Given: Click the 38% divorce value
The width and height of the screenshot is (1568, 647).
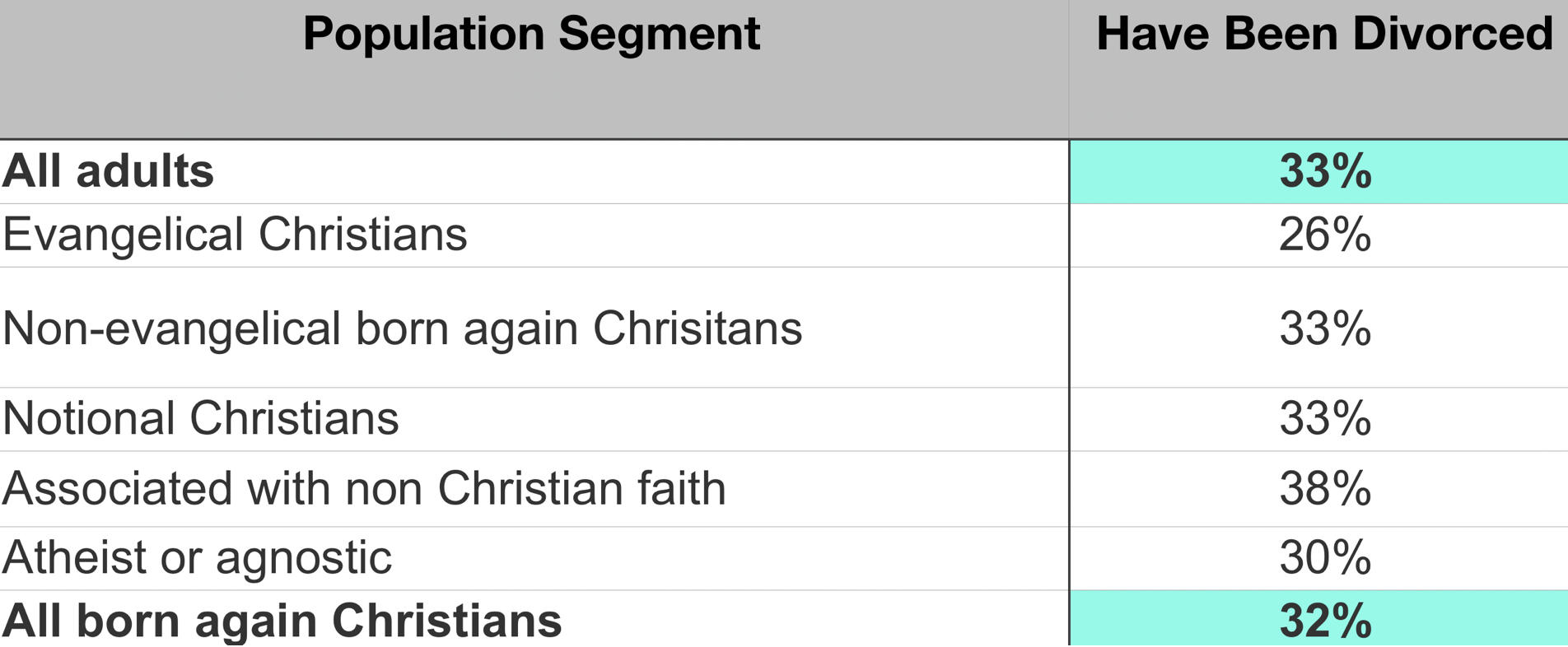Looking at the screenshot, I should pos(1325,488).
